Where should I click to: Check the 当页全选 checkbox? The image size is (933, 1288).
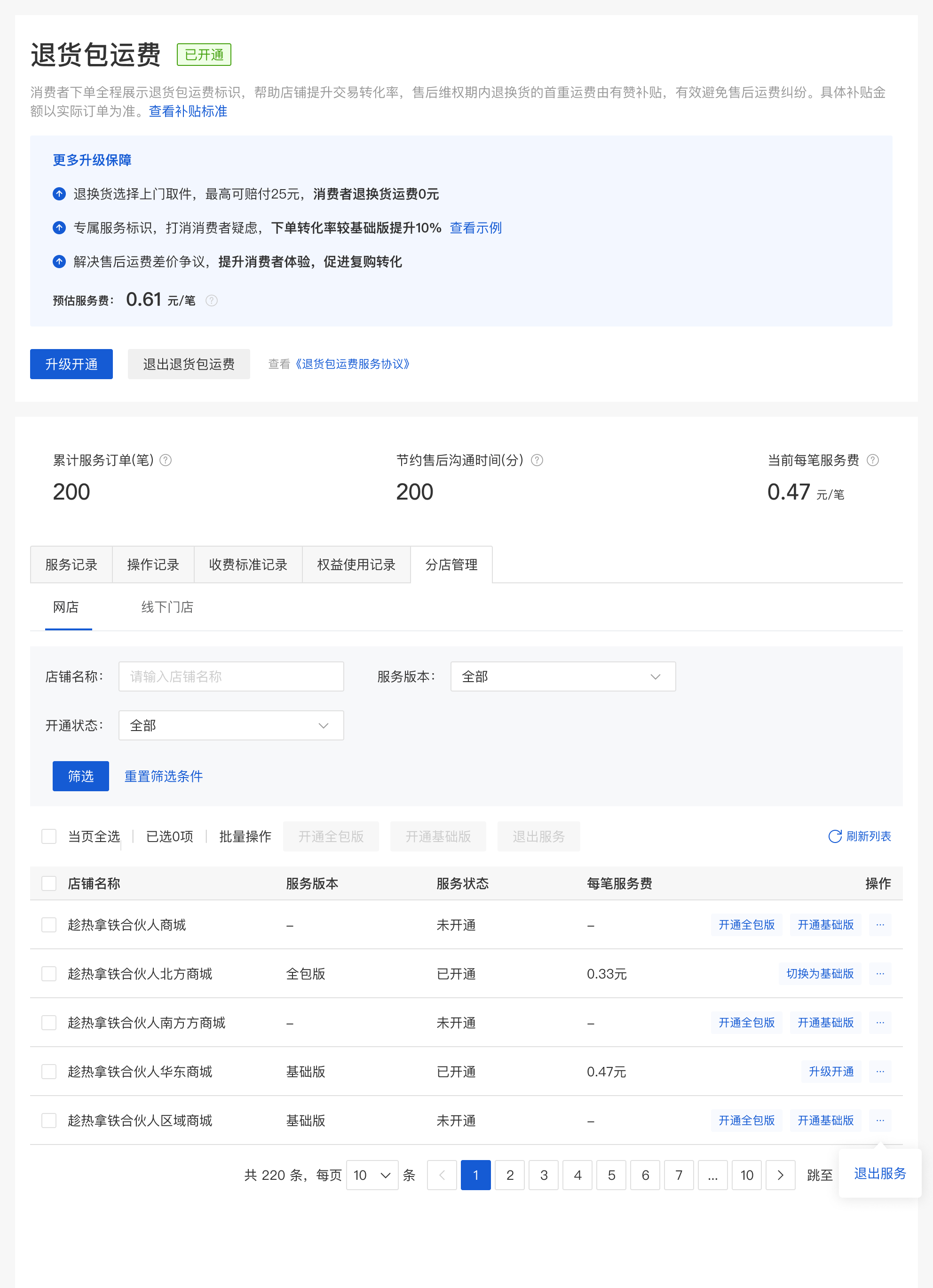coord(49,836)
